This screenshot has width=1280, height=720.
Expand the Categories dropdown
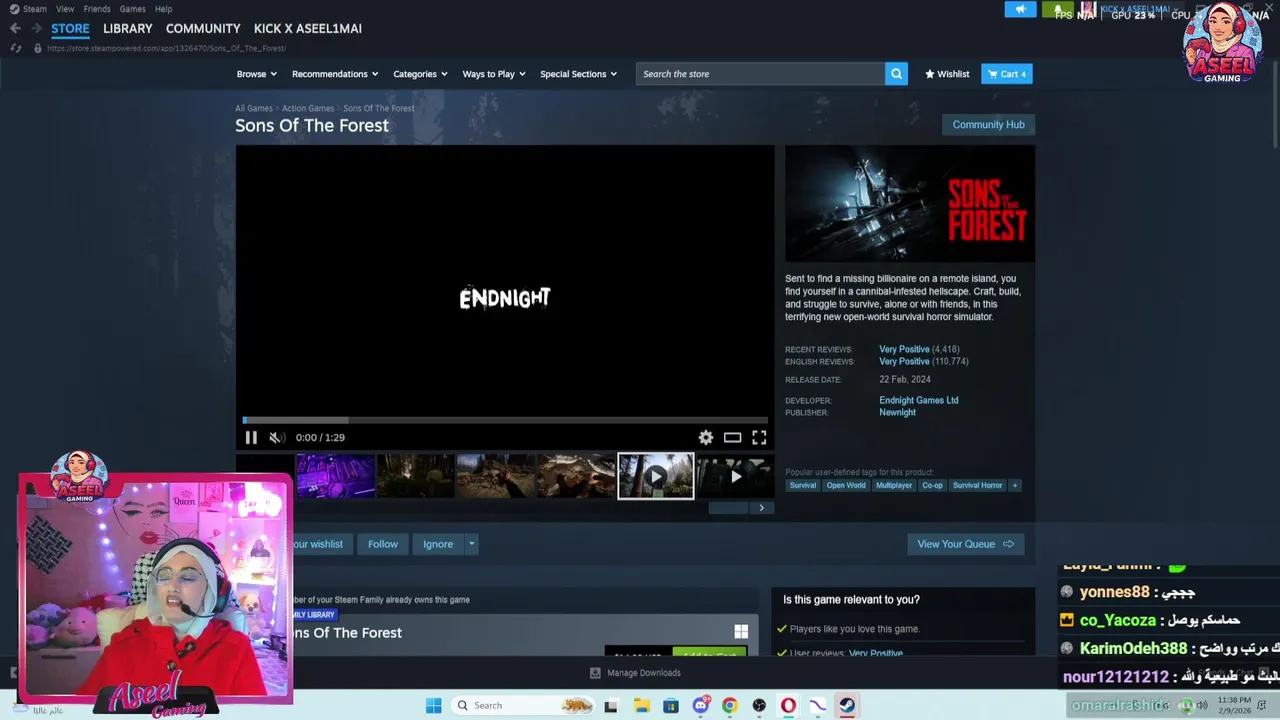click(x=420, y=74)
